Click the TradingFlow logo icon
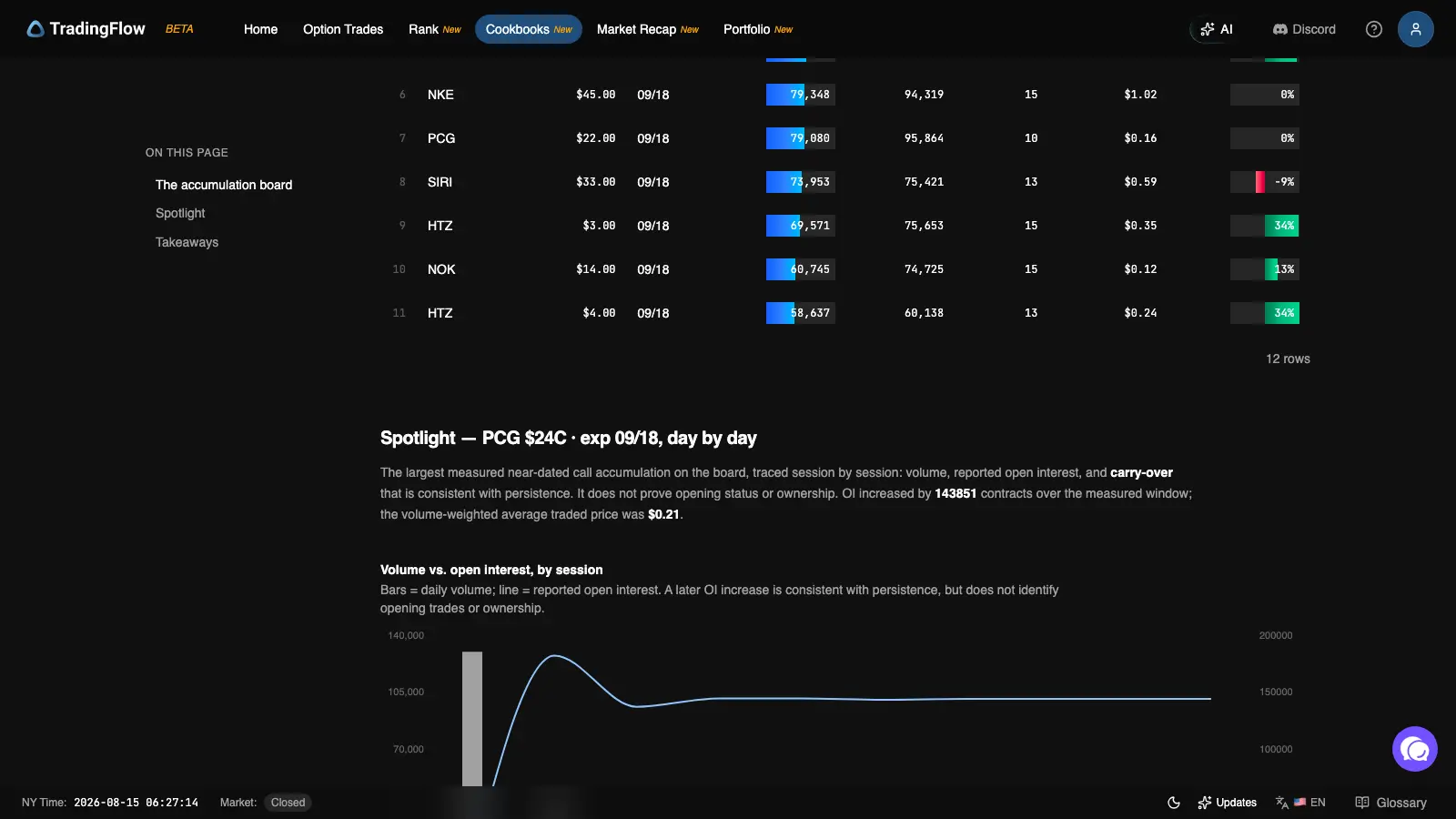1456x819 pixels. tap(35, 29)
